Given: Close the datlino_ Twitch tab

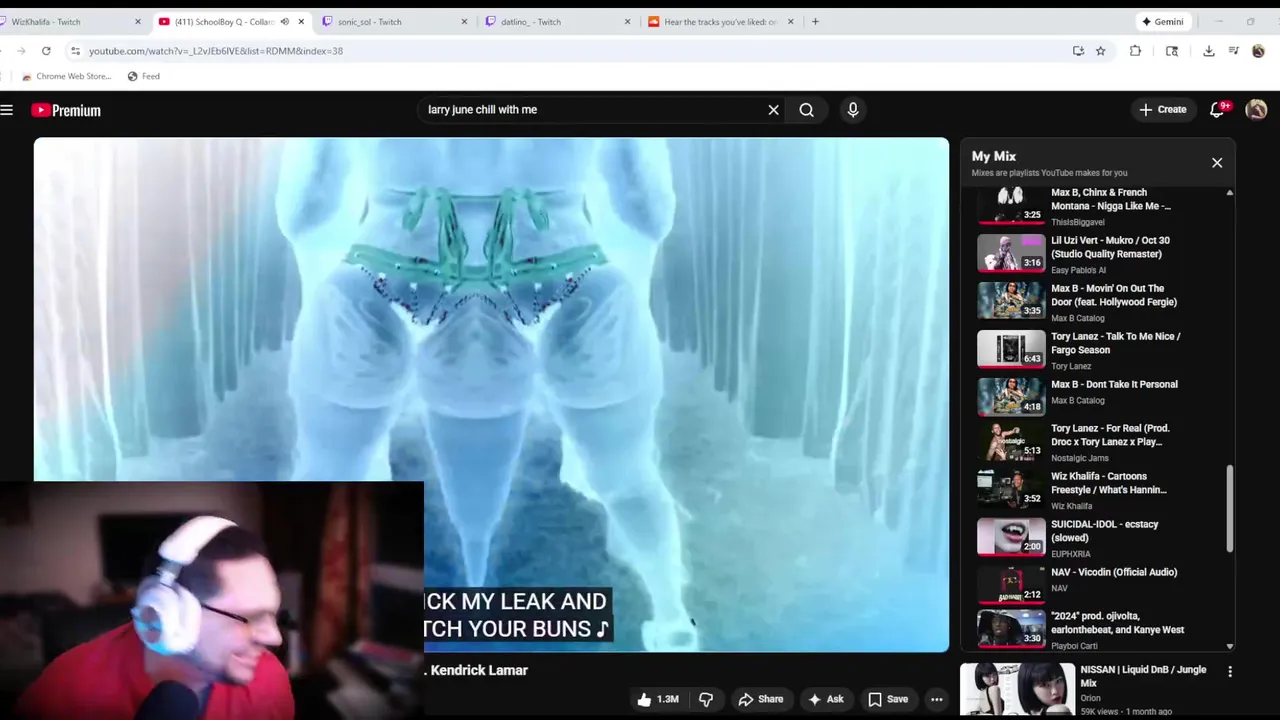Looking at the screenshot, I should [x=627, y=21].
